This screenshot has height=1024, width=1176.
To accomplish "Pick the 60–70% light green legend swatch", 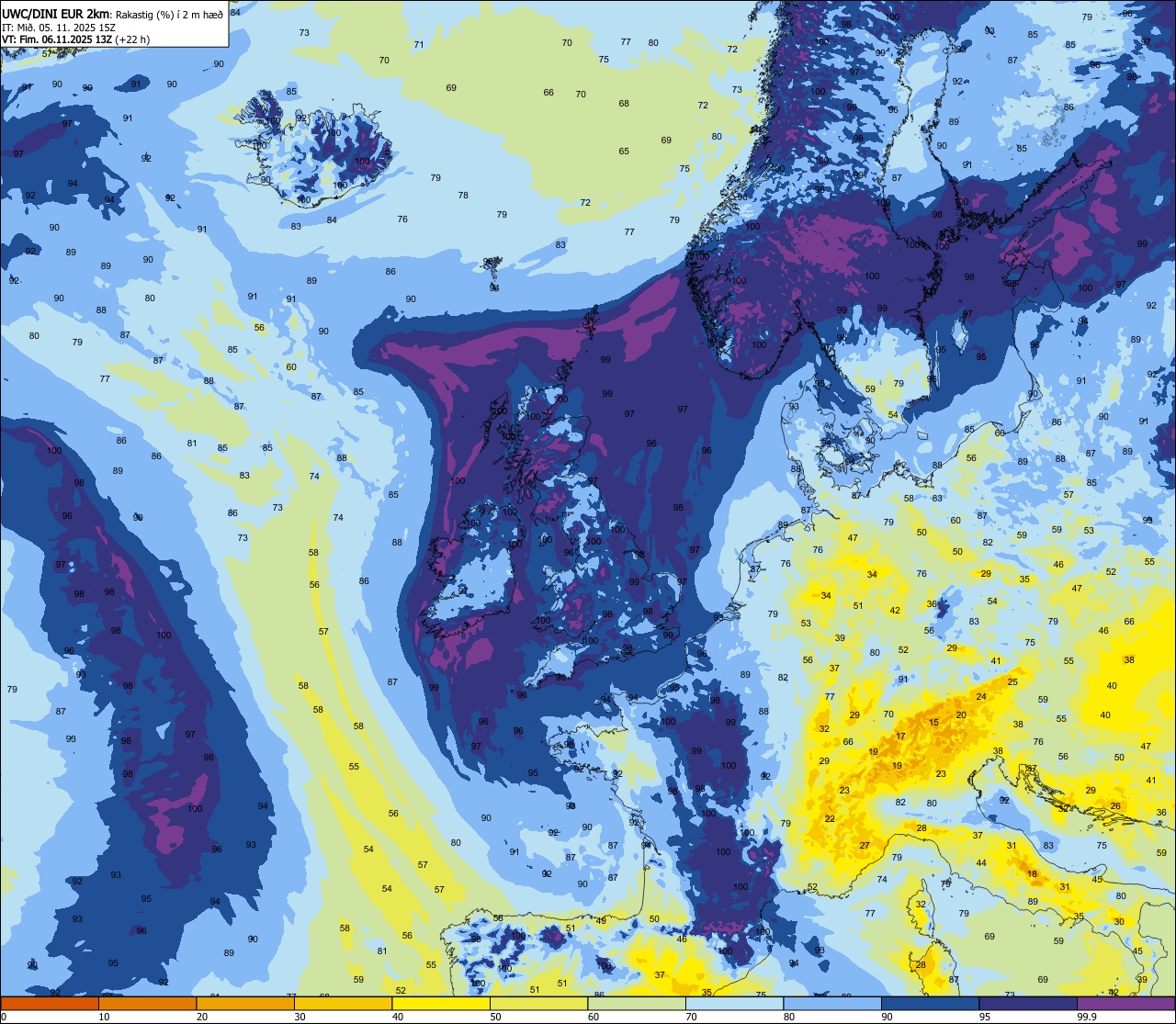I will click(636, 1004).
